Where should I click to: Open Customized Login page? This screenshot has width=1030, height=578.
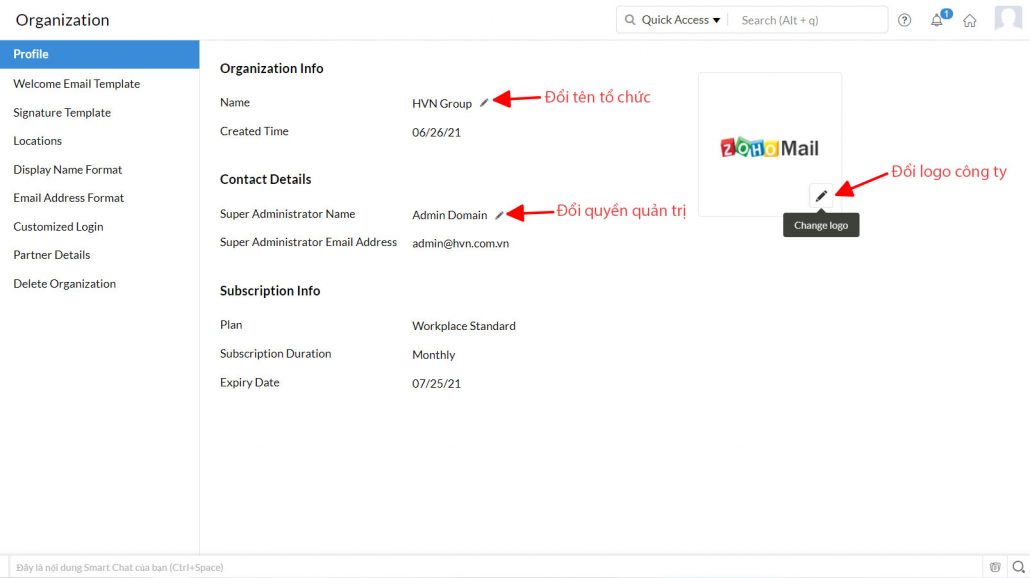point(58,227)
